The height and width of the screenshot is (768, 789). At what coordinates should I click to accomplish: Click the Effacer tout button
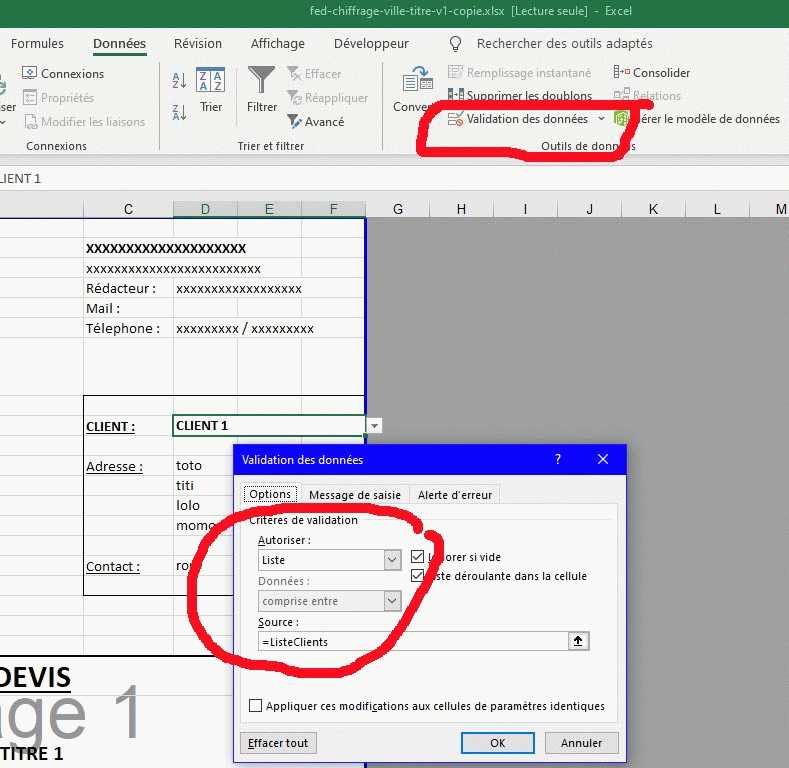279,743
